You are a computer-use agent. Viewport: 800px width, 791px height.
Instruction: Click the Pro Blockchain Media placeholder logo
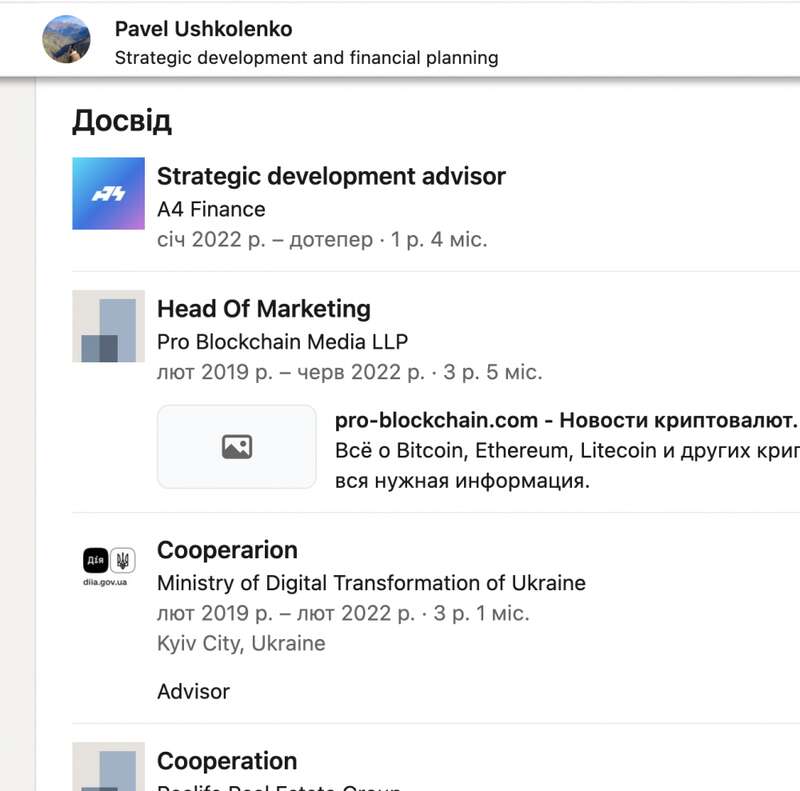[x=108, y=326]
